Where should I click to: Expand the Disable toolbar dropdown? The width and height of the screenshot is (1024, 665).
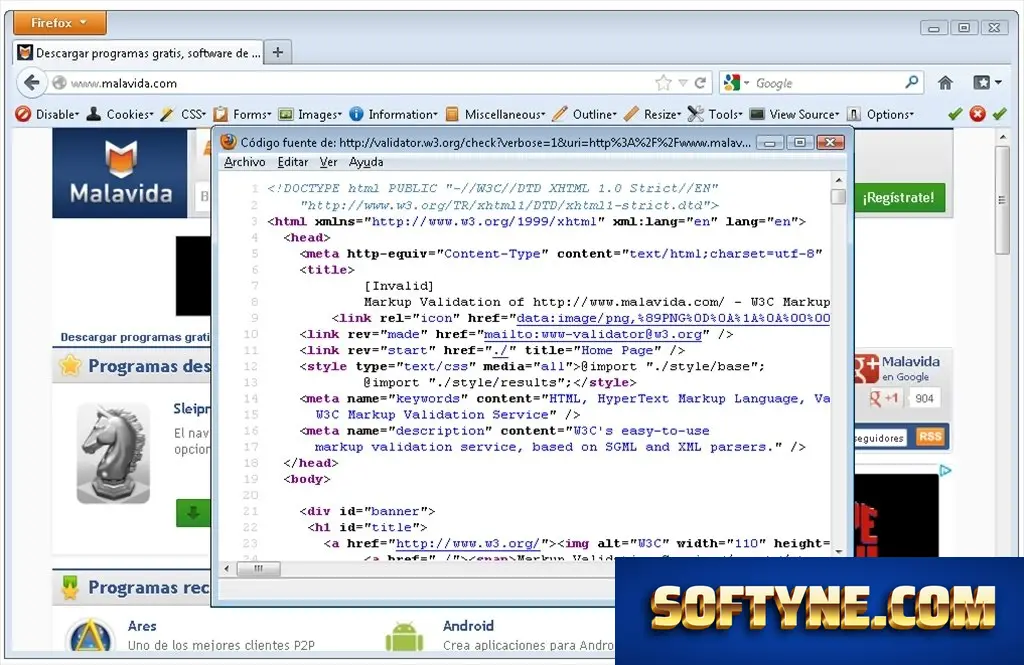[48, 114]
